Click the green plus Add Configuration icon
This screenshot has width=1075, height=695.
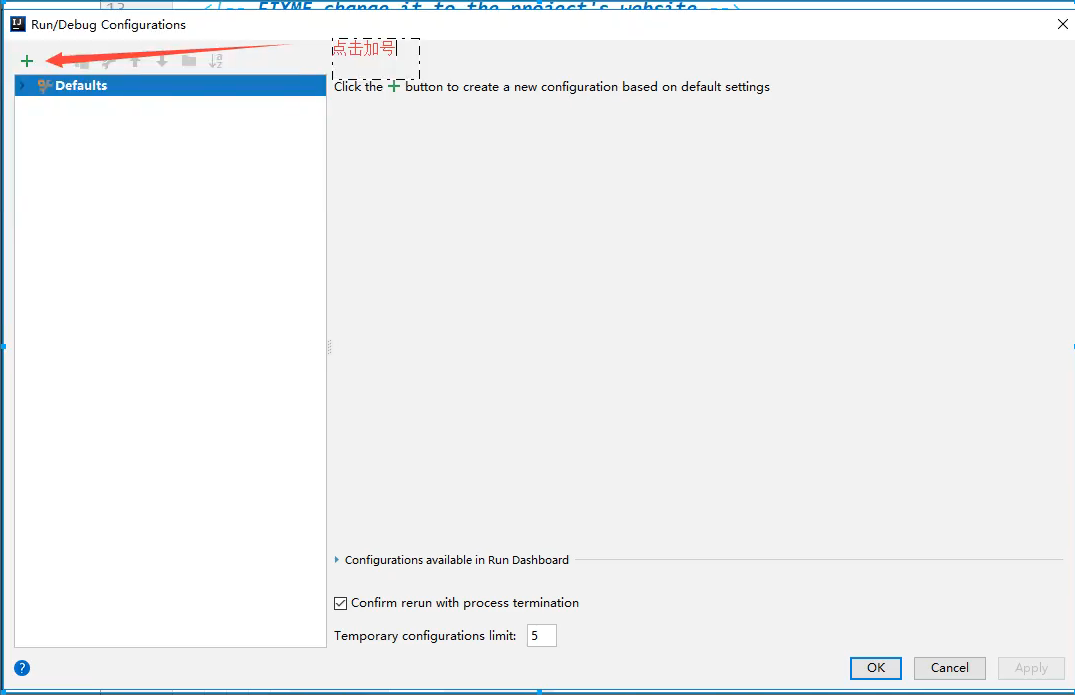(x=27, y=61)
